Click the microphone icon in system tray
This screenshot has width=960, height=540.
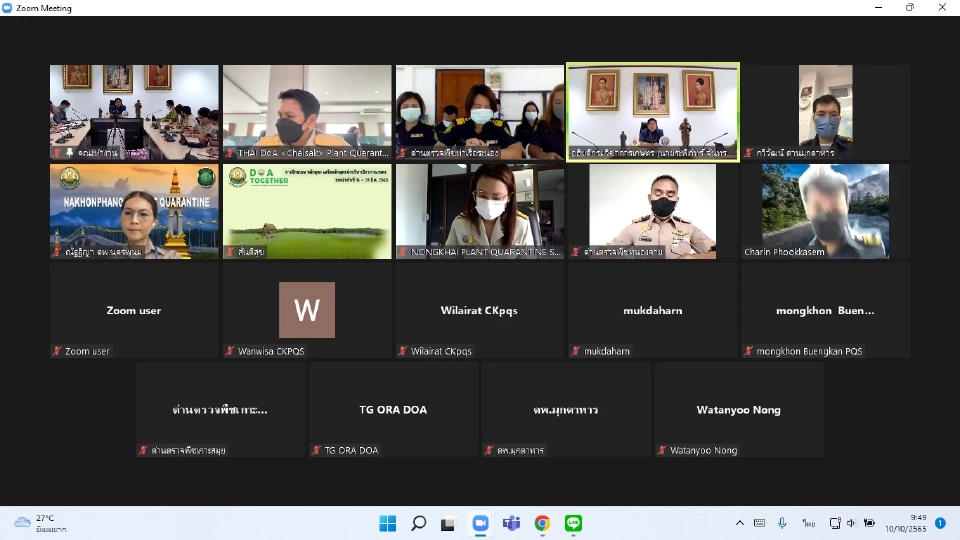pyautogui.click(x=782, y=523)
